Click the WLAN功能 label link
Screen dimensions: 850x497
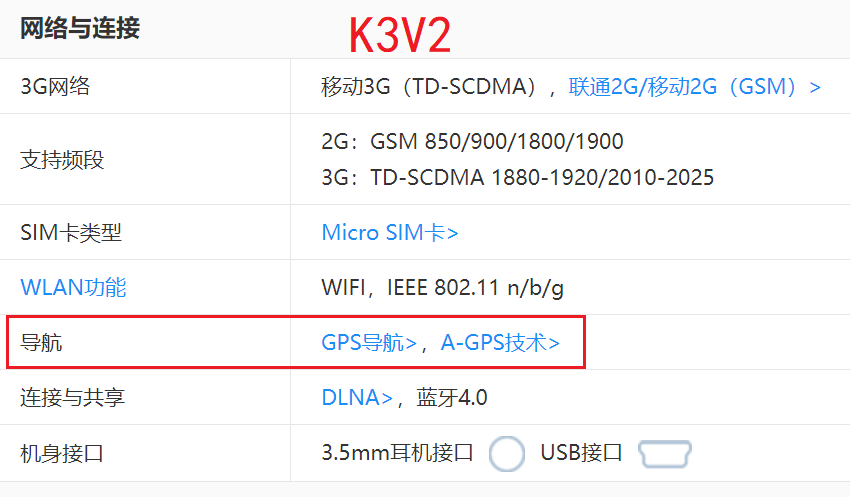click(x=73, y=287)
